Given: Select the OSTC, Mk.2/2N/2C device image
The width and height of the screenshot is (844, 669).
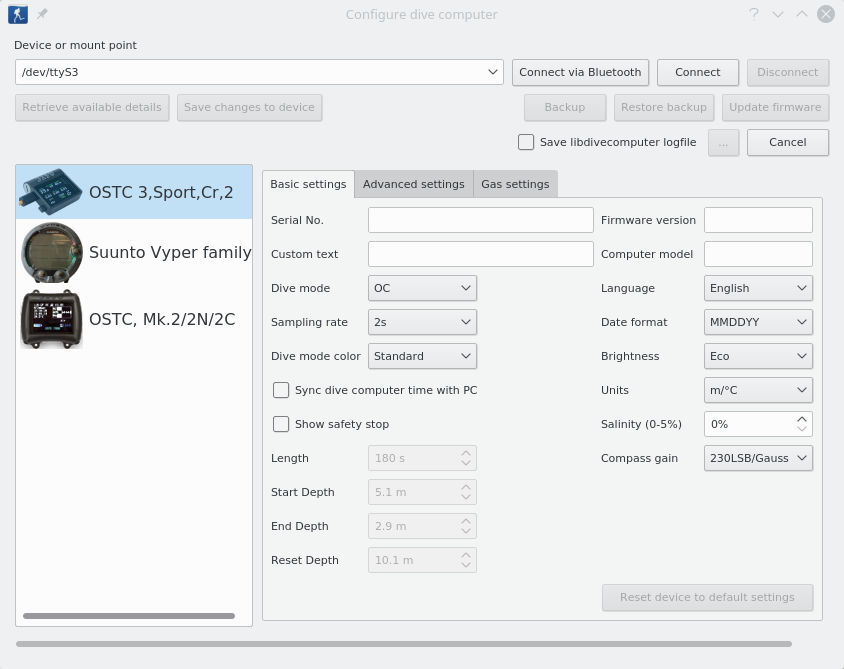Looking at the screenshot, I should (x=52, y=320).
